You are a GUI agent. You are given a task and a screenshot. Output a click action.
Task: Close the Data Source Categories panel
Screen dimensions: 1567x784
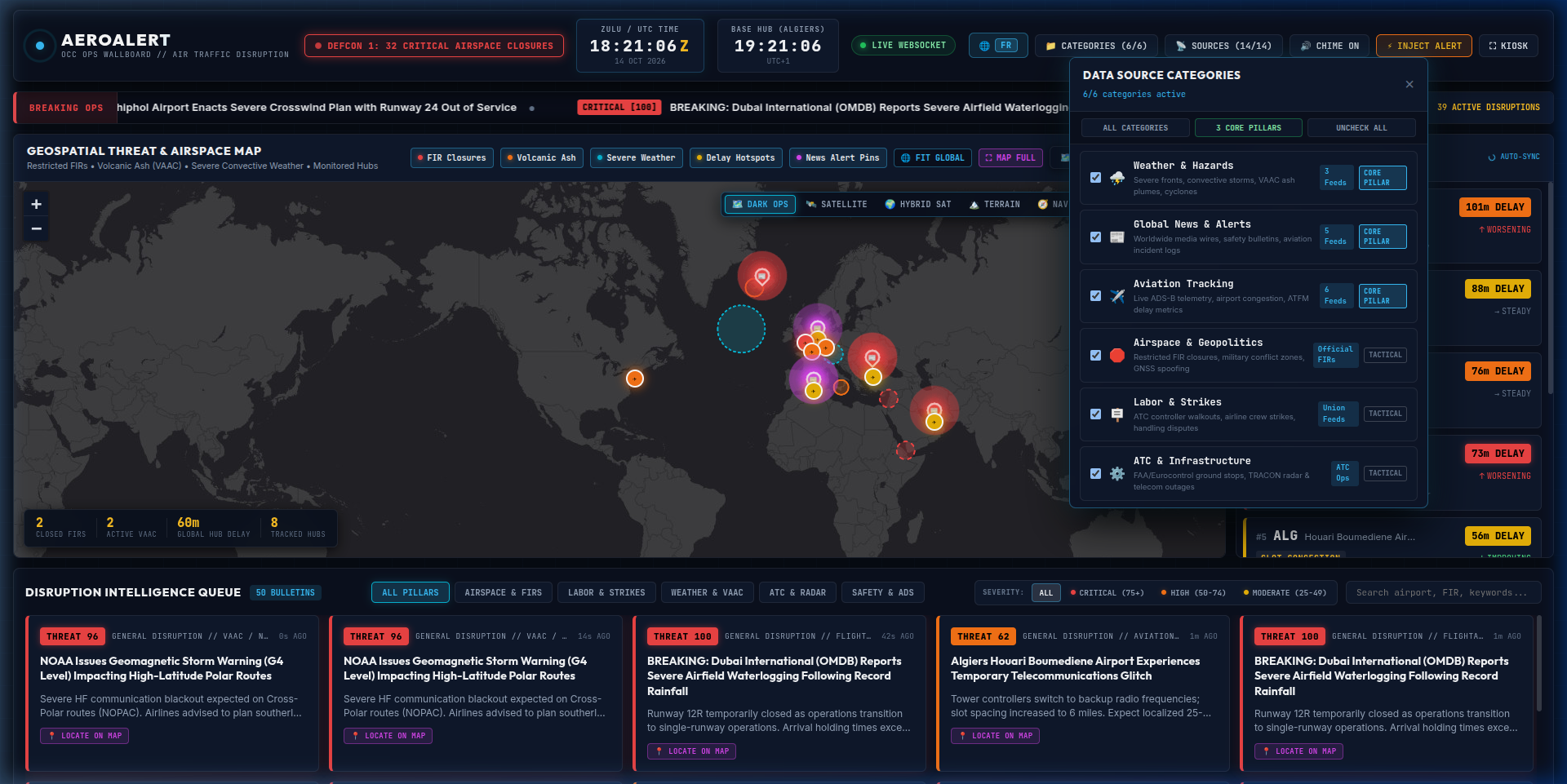coord(1409,84)
